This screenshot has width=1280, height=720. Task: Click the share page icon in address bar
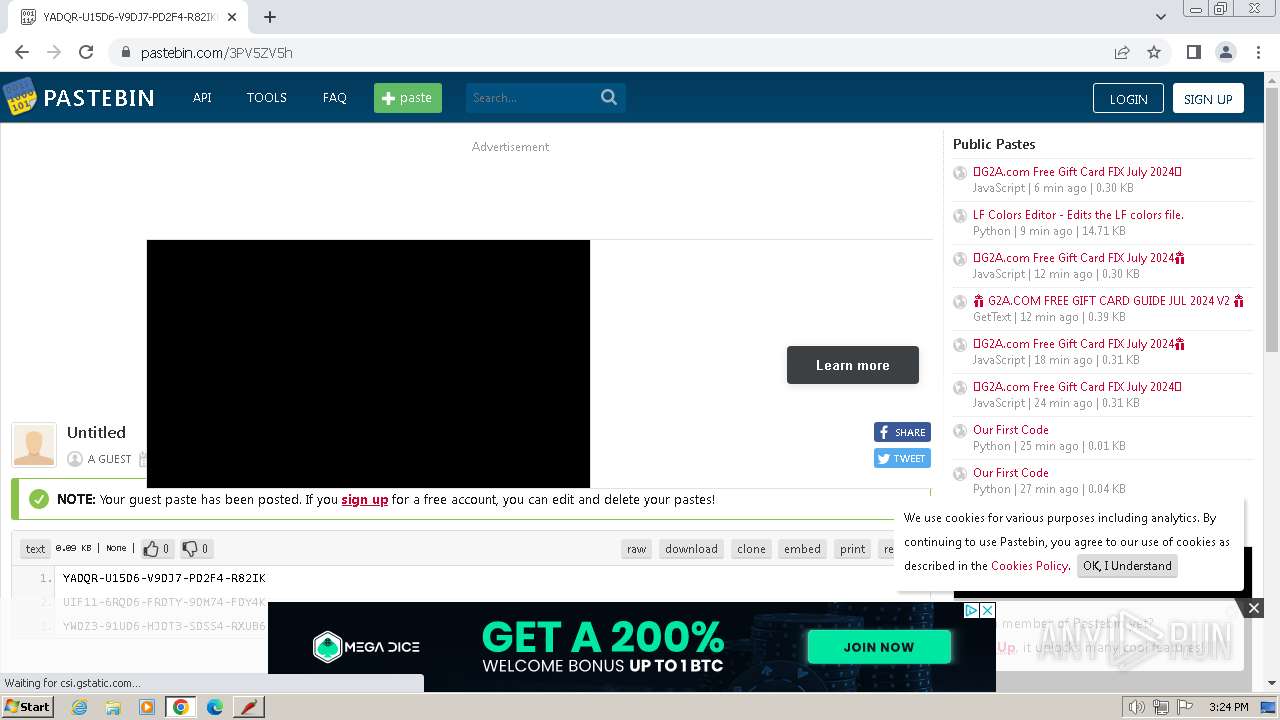1122,52
